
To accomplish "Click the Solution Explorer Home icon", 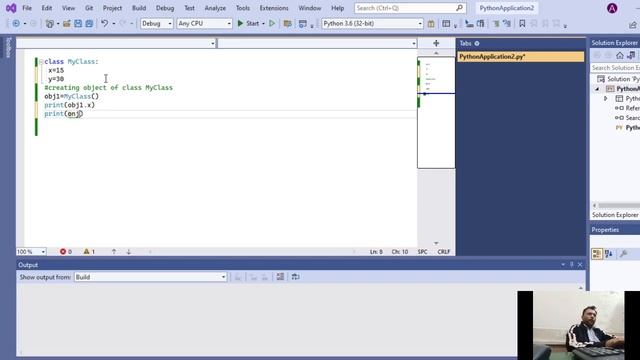I will pos(620,55).
